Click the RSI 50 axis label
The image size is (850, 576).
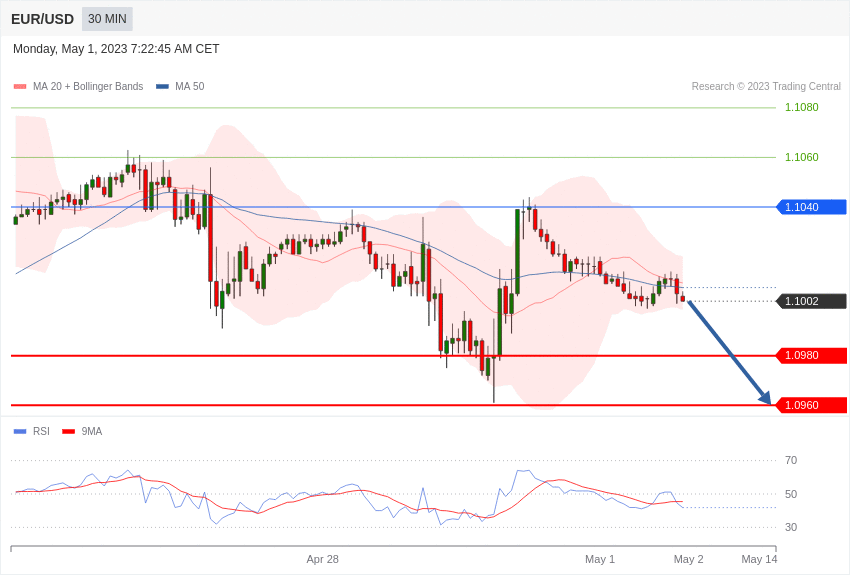791,494
